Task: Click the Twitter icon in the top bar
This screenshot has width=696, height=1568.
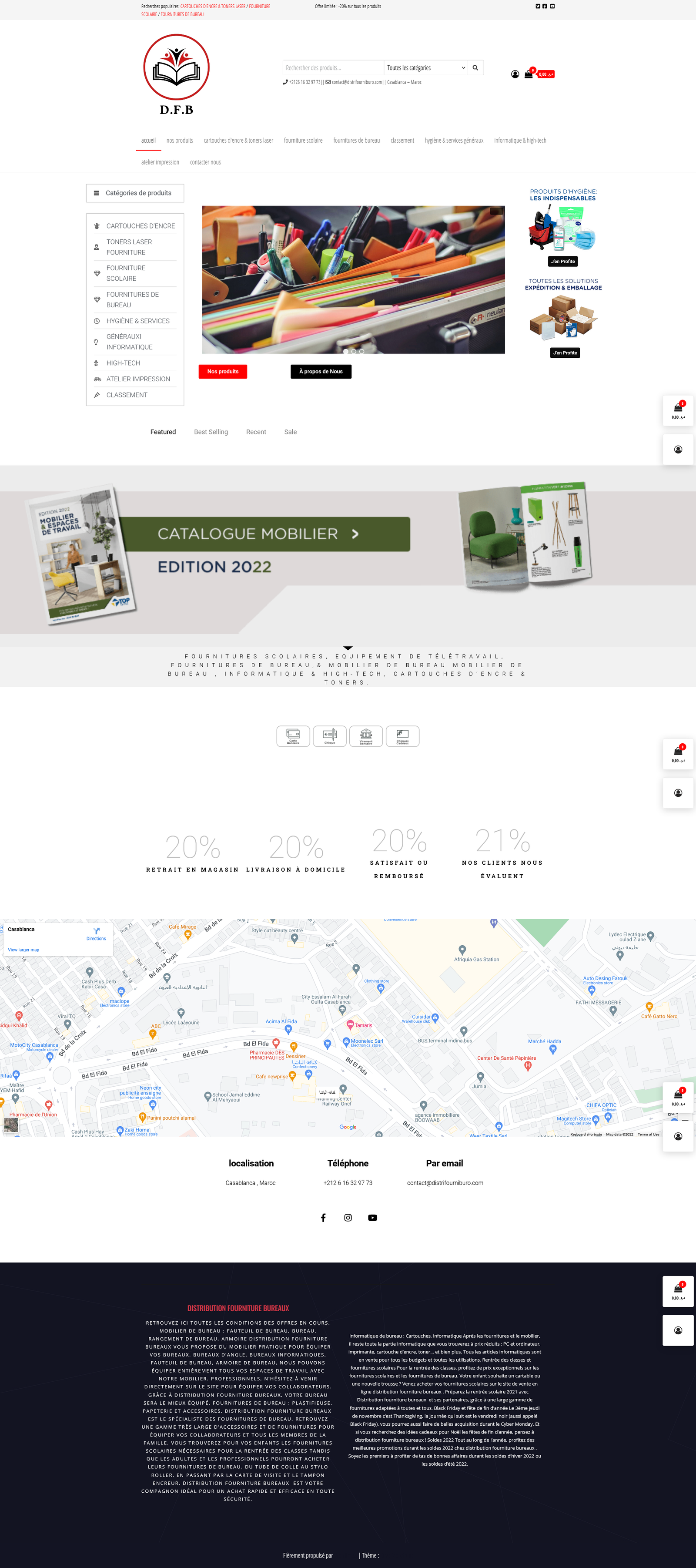Action: (538, 6)
